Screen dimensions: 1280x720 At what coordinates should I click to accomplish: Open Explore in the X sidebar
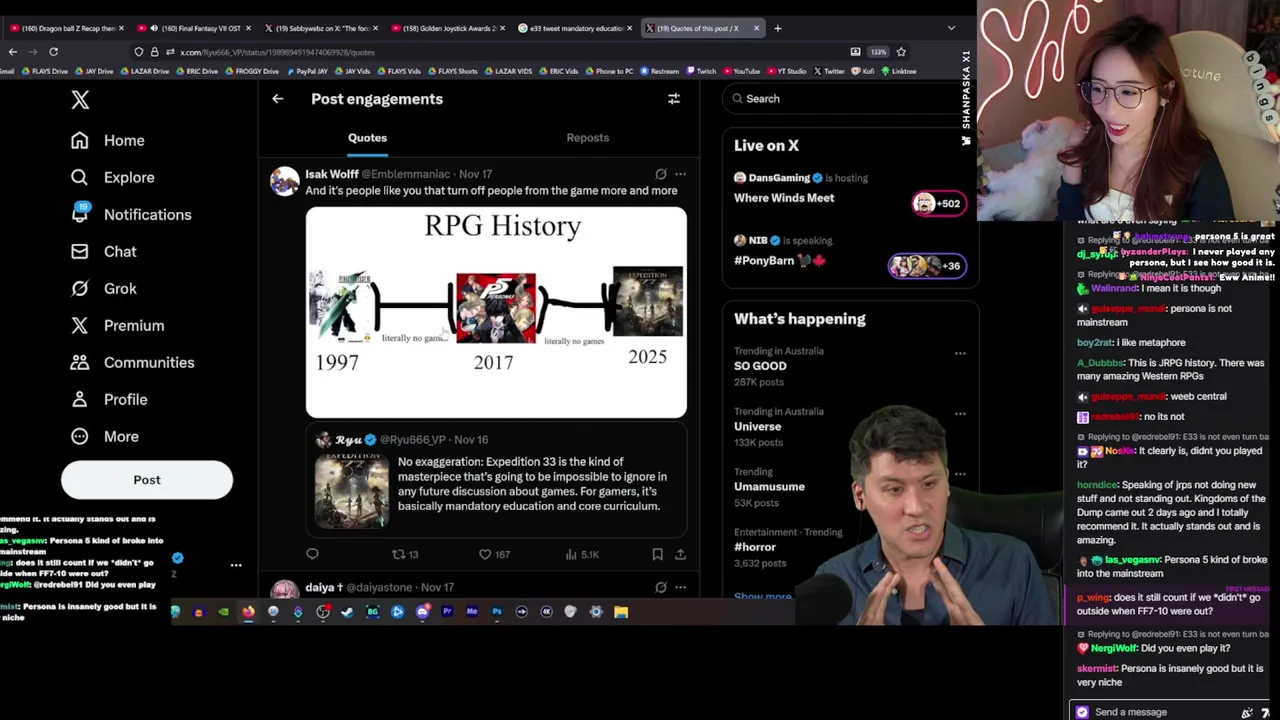pos(113,177)
